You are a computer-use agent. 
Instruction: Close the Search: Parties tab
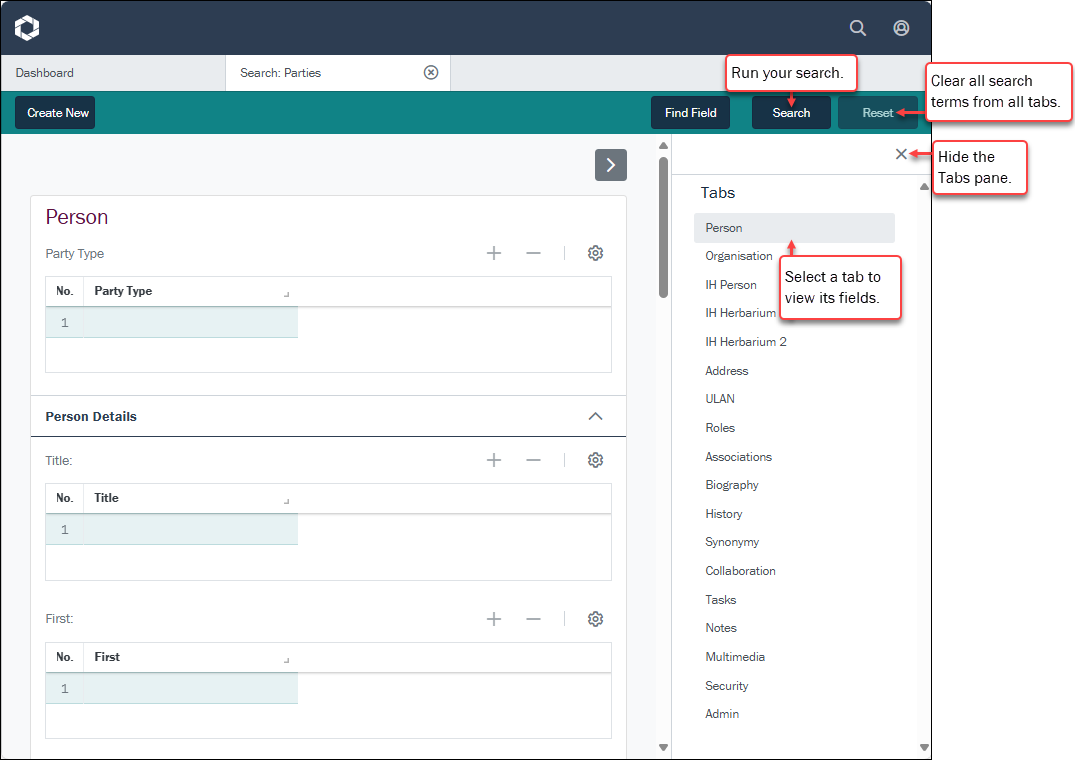point(431,72)
